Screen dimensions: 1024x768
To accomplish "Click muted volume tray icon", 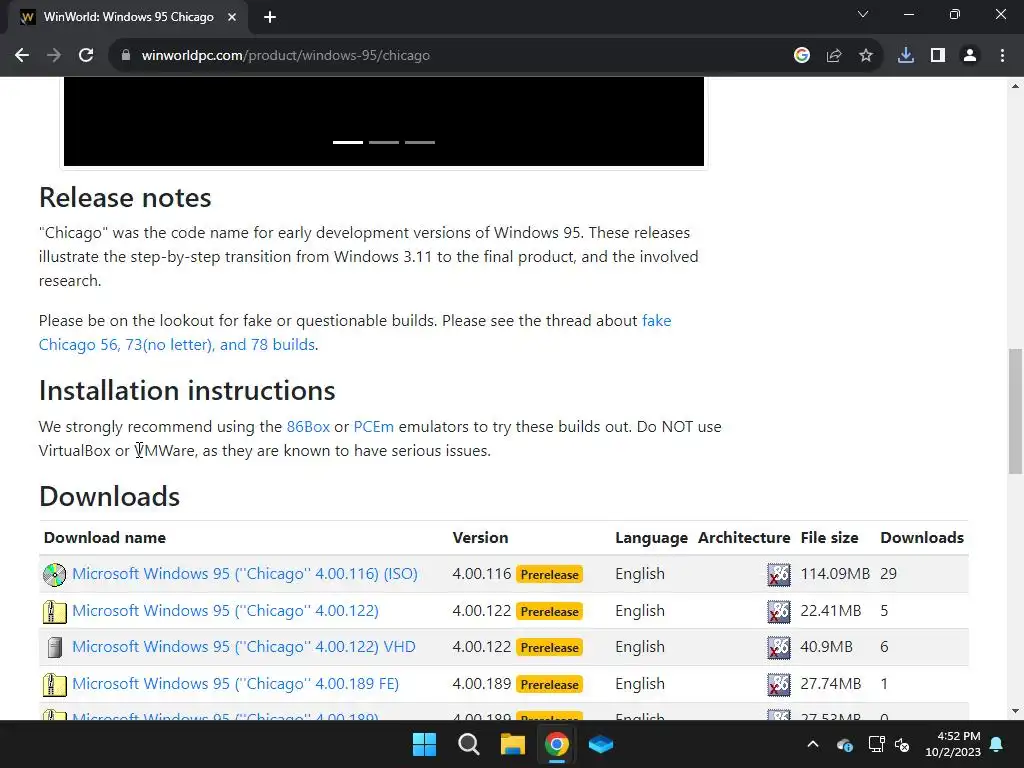I will pyautogui.click(x=902, y=744).
